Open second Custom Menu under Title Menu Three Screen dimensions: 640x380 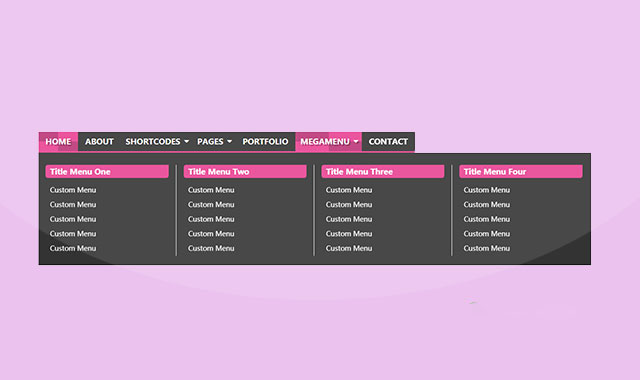tap(349, 204)
